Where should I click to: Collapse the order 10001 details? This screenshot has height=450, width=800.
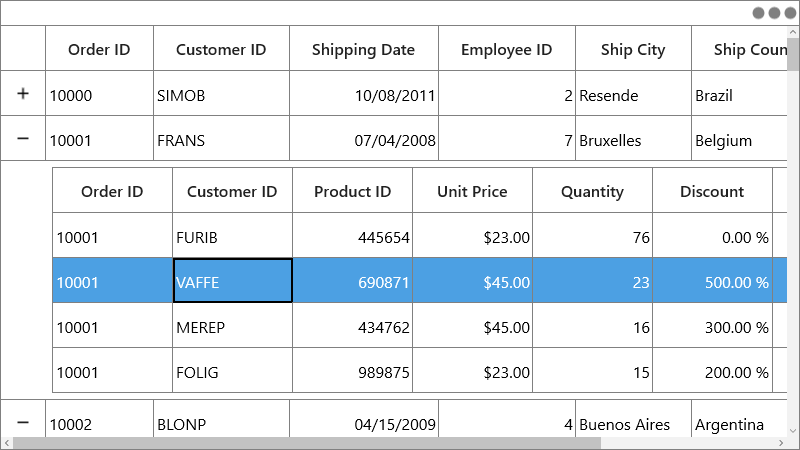[x=23, y=138]
